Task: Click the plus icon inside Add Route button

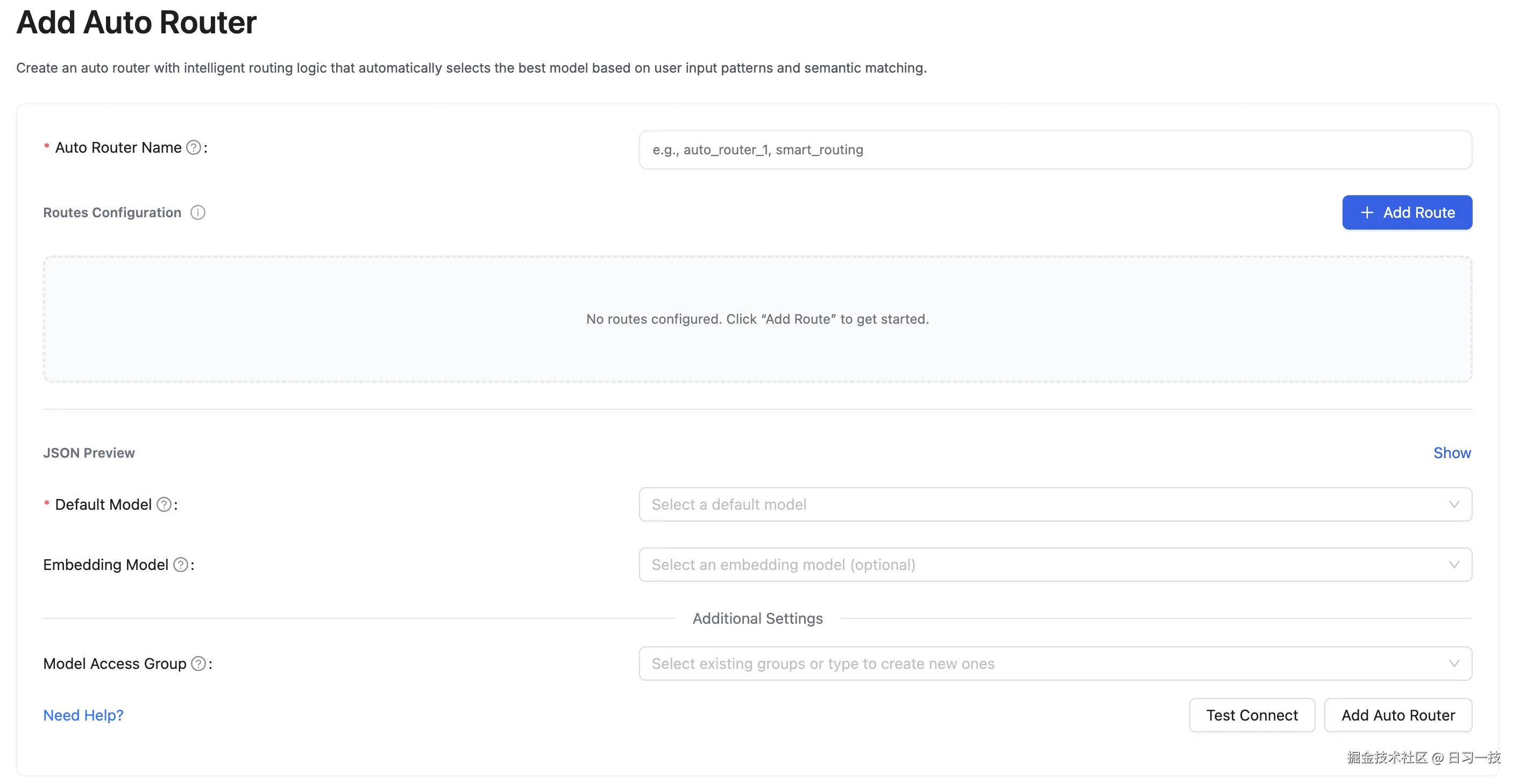Action: [1368, 212]
